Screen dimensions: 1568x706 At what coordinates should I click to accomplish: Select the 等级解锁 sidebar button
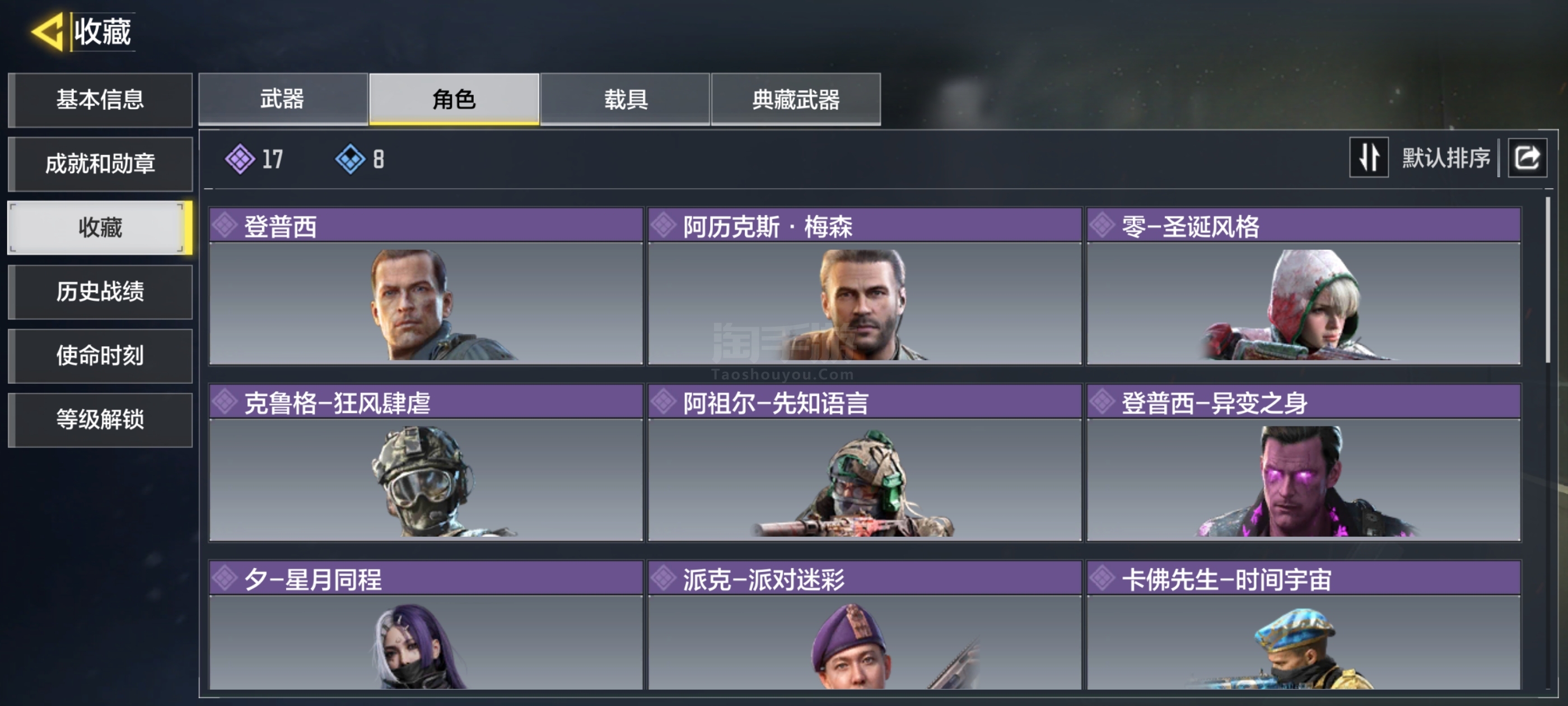pyautogui.click(x=100, y=419)
